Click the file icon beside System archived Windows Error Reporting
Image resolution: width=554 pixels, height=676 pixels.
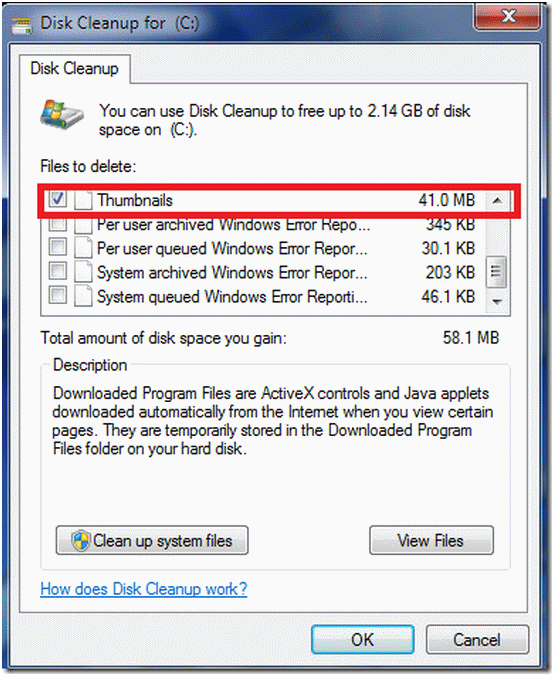83,272
